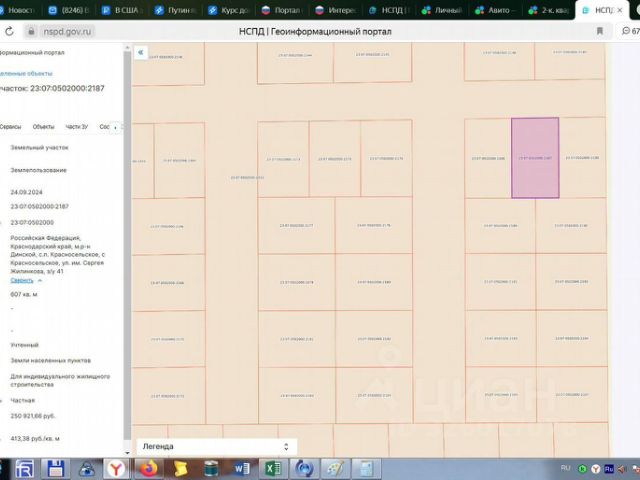Bookmark this page with the ribbon icon
Screen dimensions: 640x480
(600, 31)
